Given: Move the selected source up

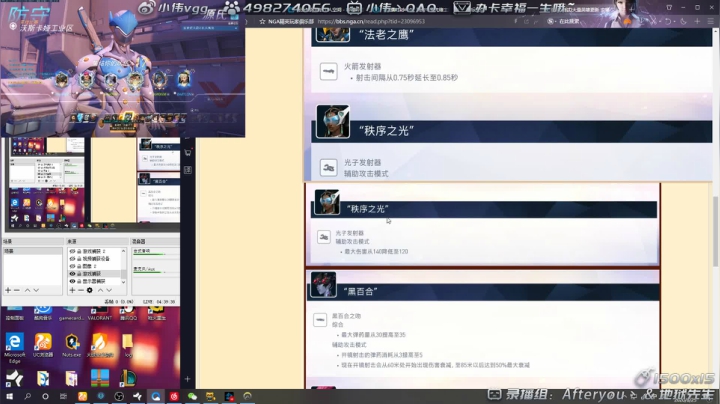Looking at the screenshot, I should (100, 290).
